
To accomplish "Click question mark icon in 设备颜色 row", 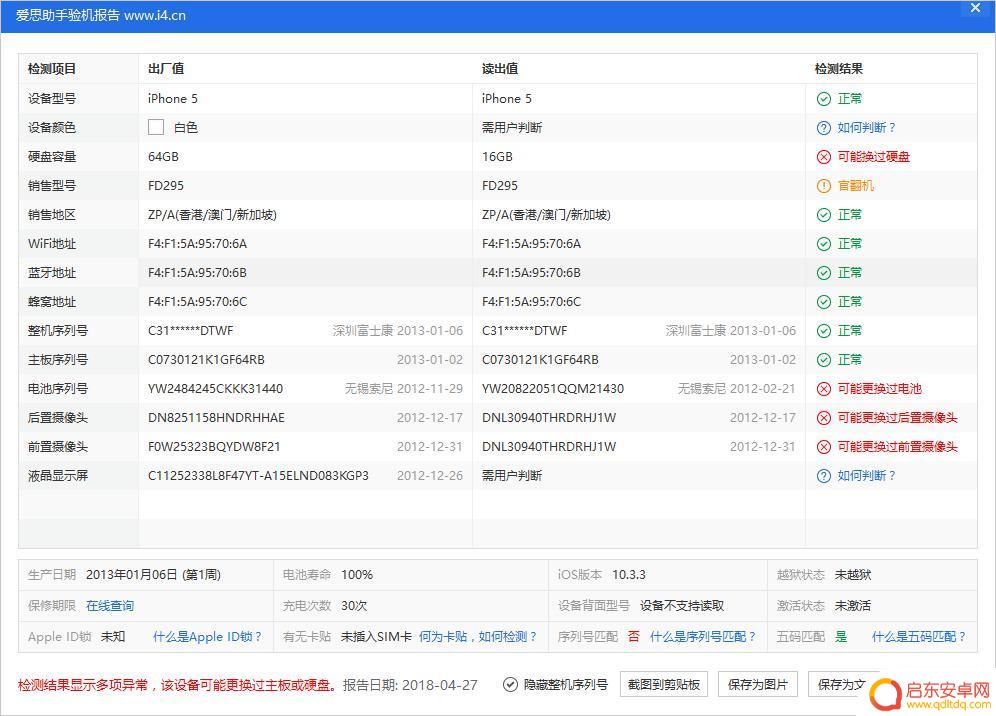I will [x=823, y=128].
